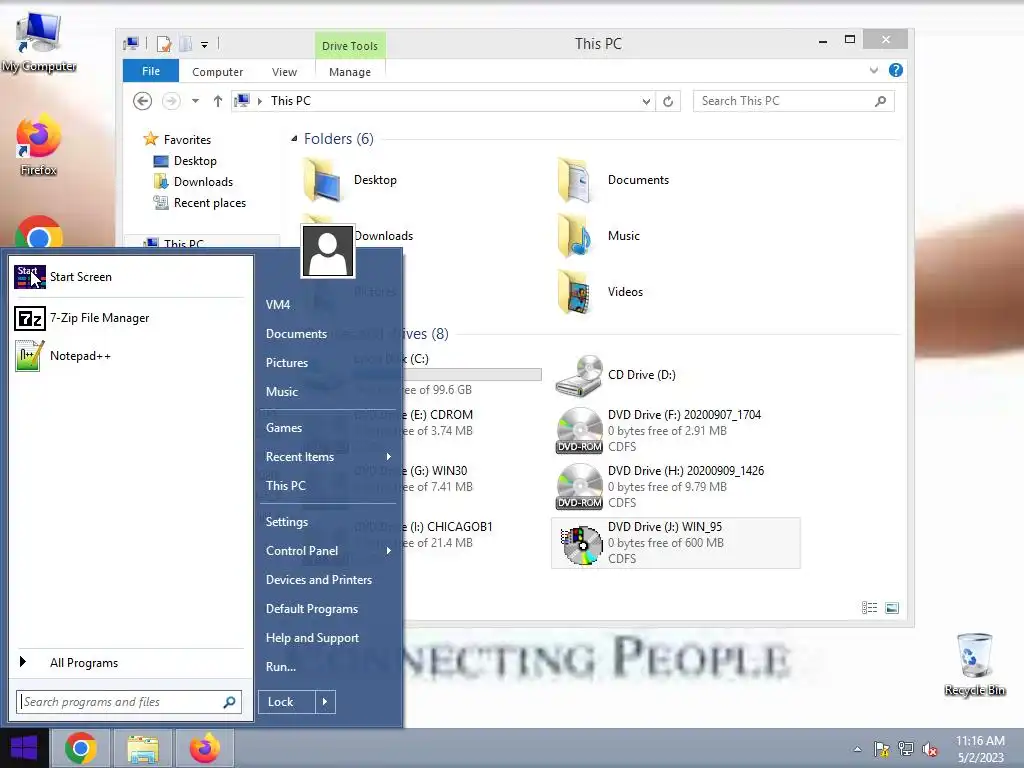The image size is (1024, 768).
Task: Click the Search This PC field
Action: tap(793, 101)
